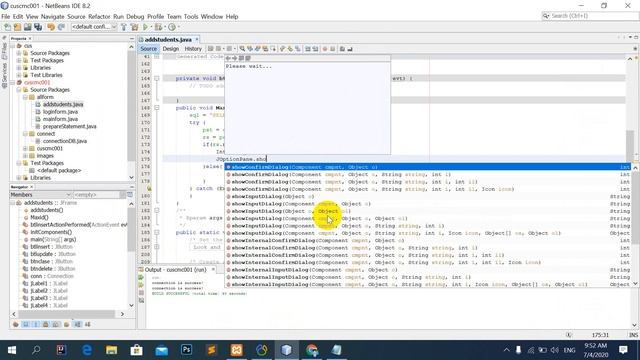Open the File menu
Viewport: 640px width, 360px height.
click(x=6, y=17)
